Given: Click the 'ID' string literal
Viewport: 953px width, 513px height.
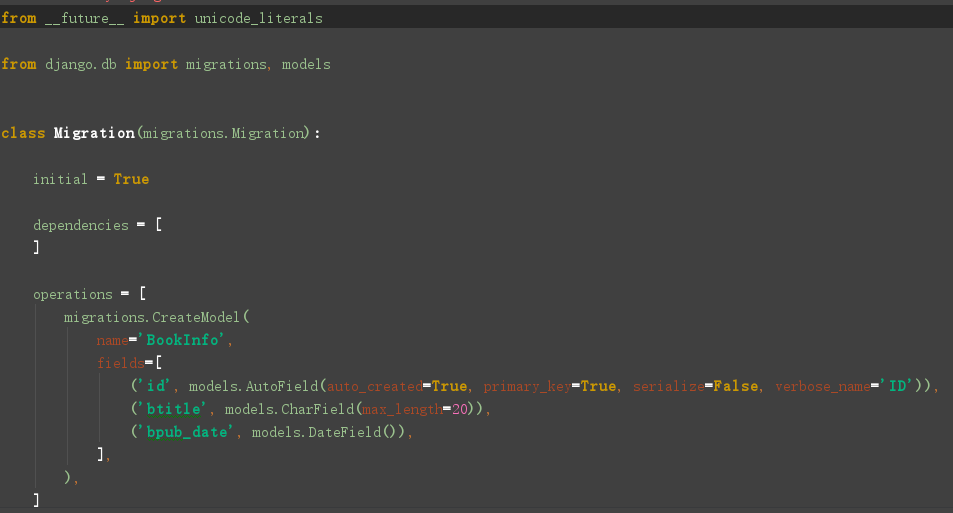Looking at the screenshot, I should pyautogui.click(x=896, y=386).
